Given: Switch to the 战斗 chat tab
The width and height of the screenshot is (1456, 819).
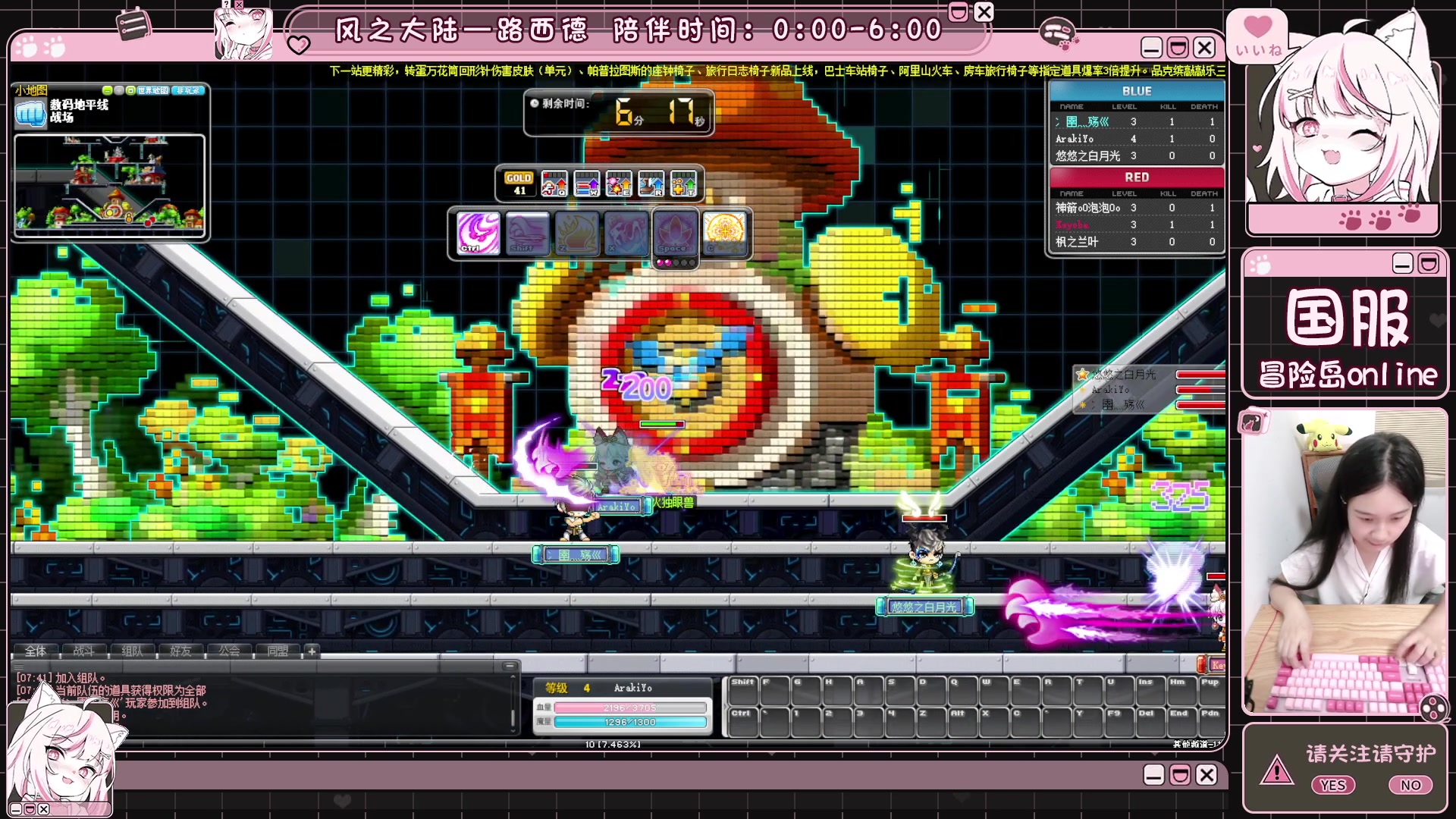Looking at the screenshot, I should tap(84, 651).
